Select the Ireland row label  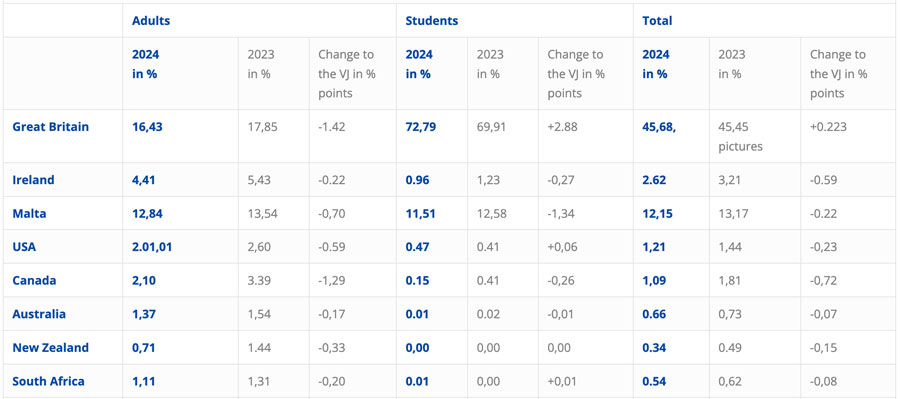(x=33, y=180)
